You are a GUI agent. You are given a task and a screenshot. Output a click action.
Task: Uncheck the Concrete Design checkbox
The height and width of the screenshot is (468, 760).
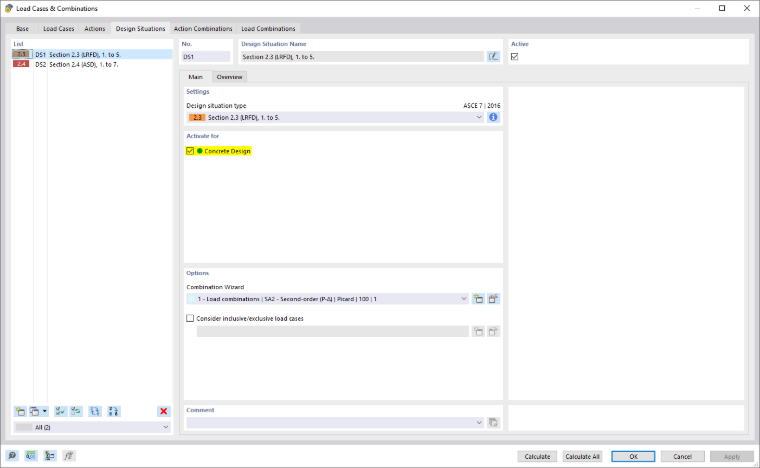tap(190, 151)
